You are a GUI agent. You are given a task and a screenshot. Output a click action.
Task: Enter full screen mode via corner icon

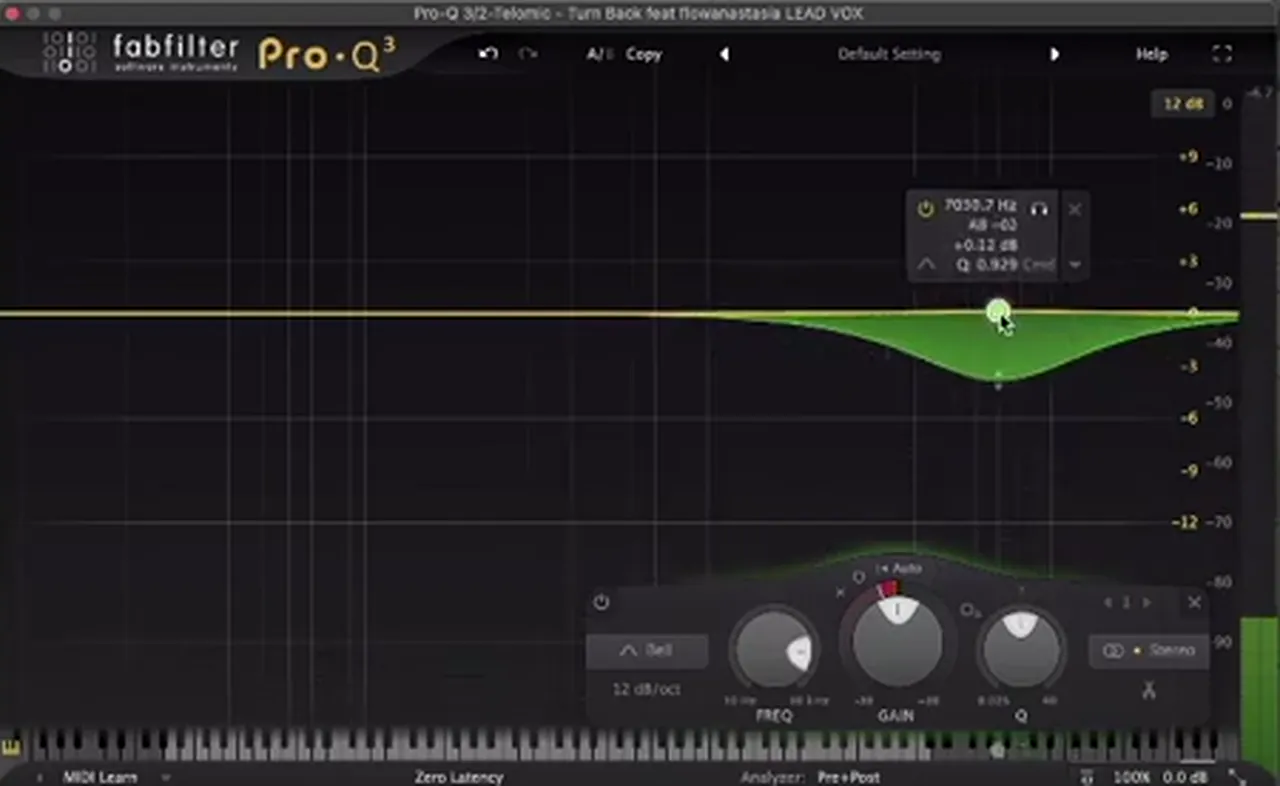tap(1222, 54)
